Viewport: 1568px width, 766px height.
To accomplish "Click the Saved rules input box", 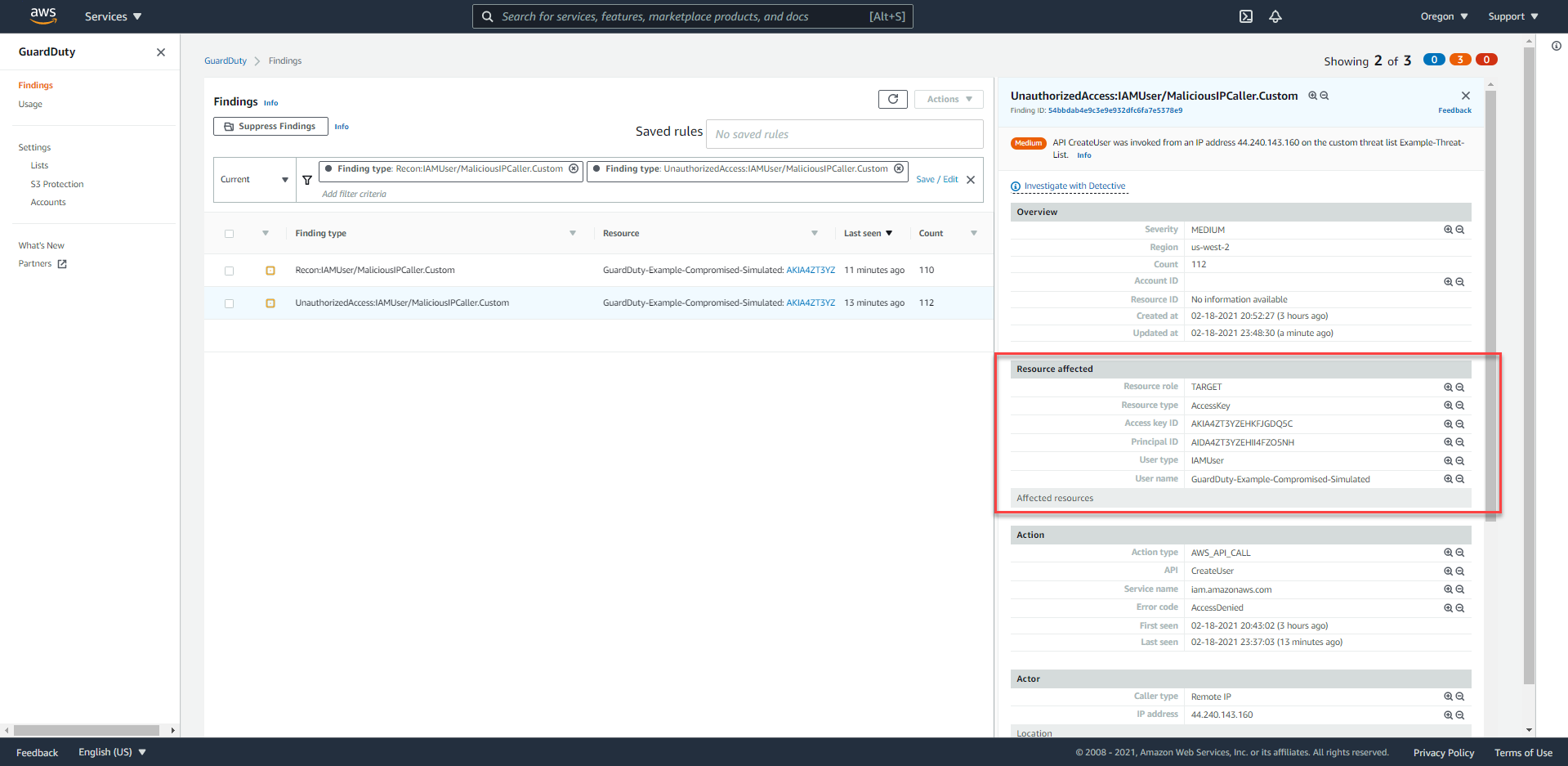I will tap(845, 134).
